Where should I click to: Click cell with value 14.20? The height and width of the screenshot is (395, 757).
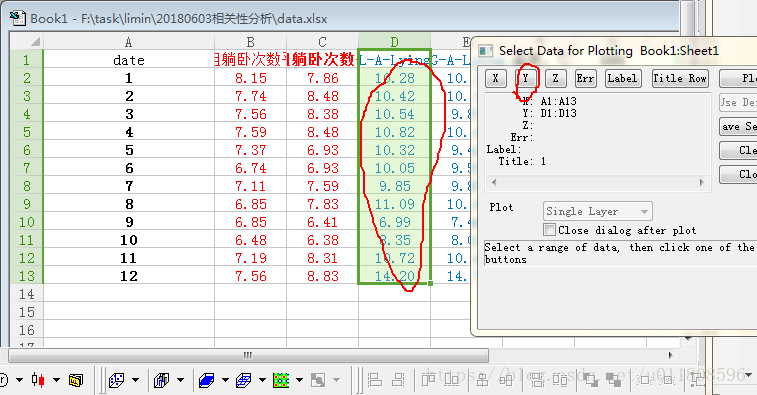(394, 276)
